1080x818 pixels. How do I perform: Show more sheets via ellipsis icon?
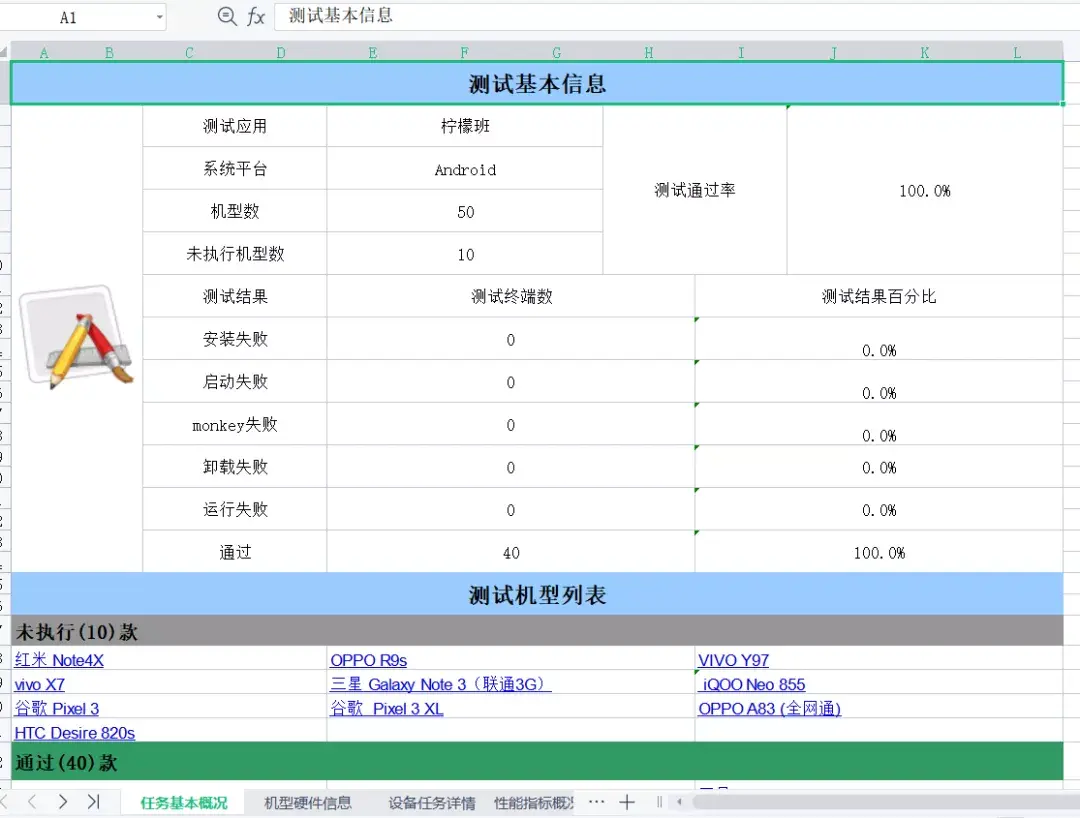click(596, 801)
